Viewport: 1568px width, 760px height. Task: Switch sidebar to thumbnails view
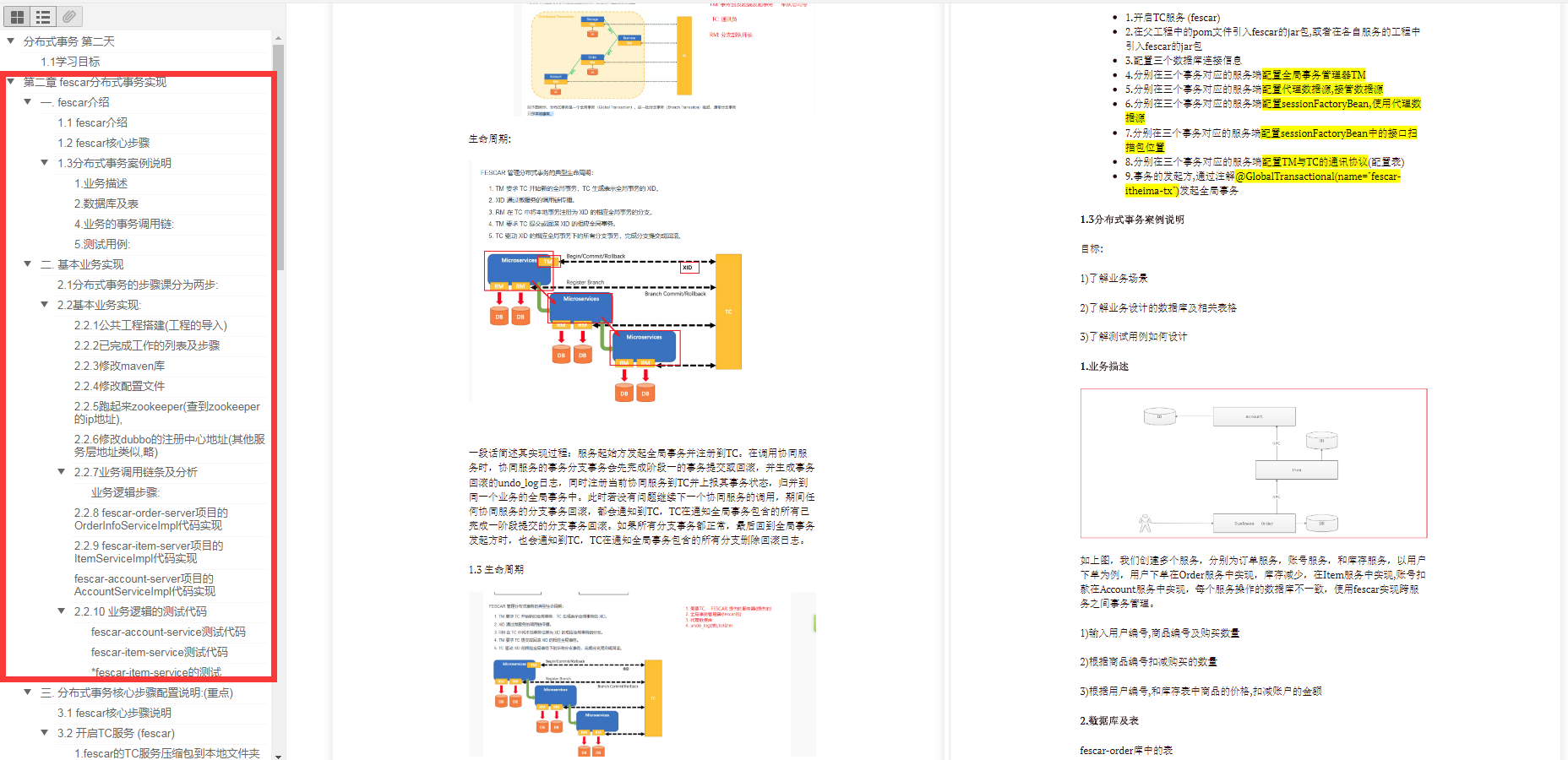[17, 16]
